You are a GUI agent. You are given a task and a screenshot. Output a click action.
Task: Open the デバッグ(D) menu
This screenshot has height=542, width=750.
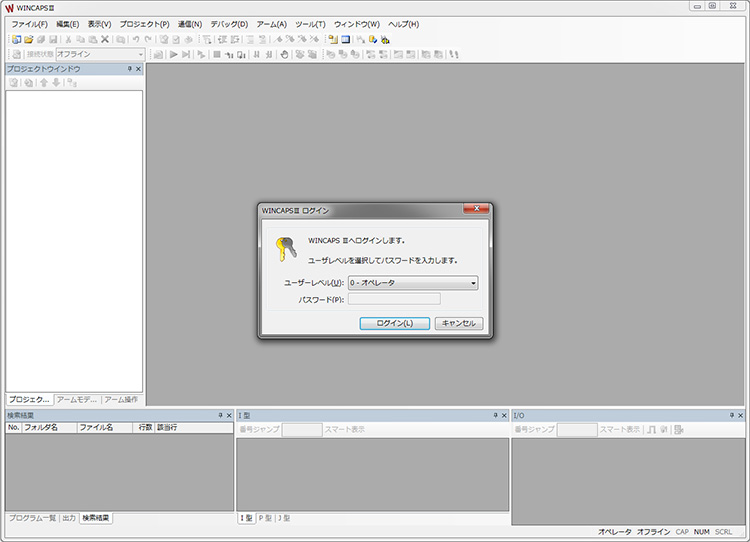pos(229,24)
